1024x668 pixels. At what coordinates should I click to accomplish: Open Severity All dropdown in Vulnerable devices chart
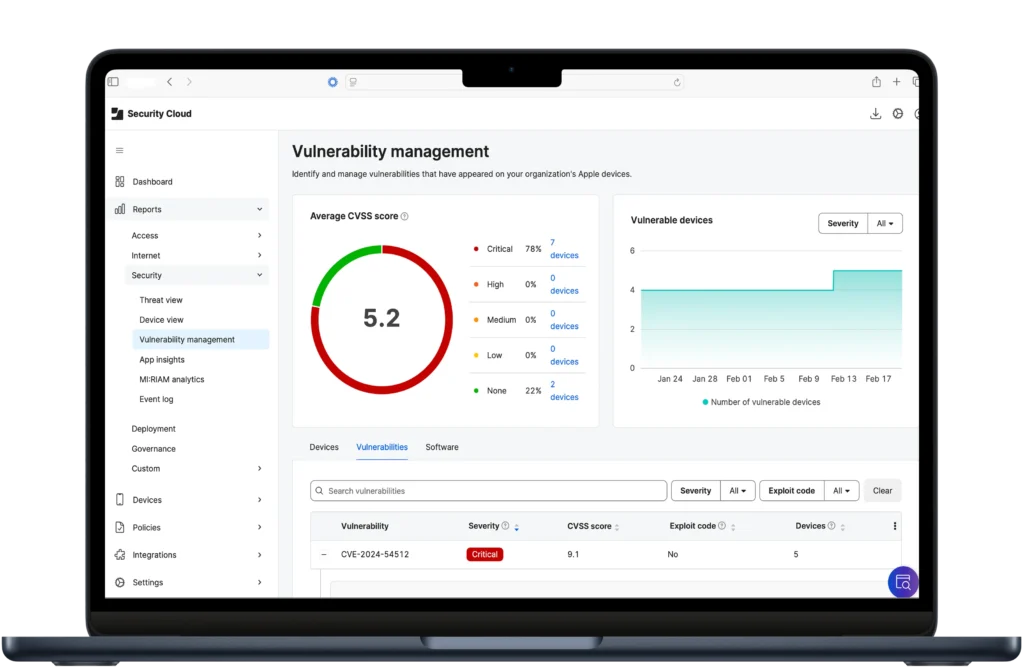click(885, 223)
